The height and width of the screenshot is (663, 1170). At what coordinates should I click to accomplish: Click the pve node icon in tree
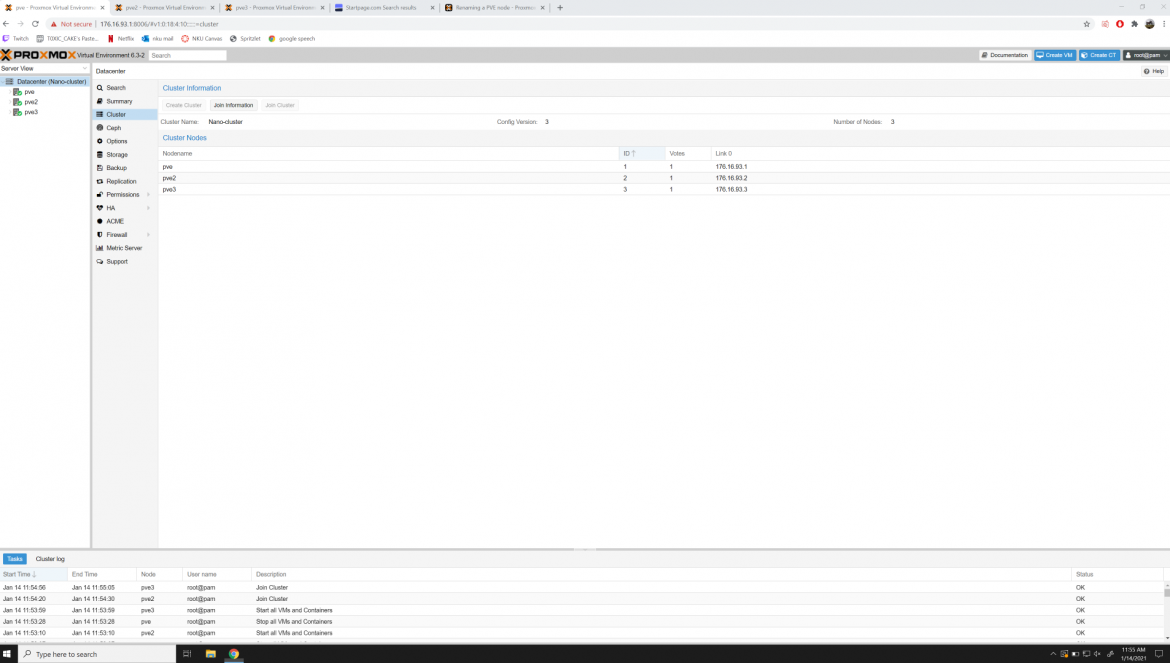[17, 92]
